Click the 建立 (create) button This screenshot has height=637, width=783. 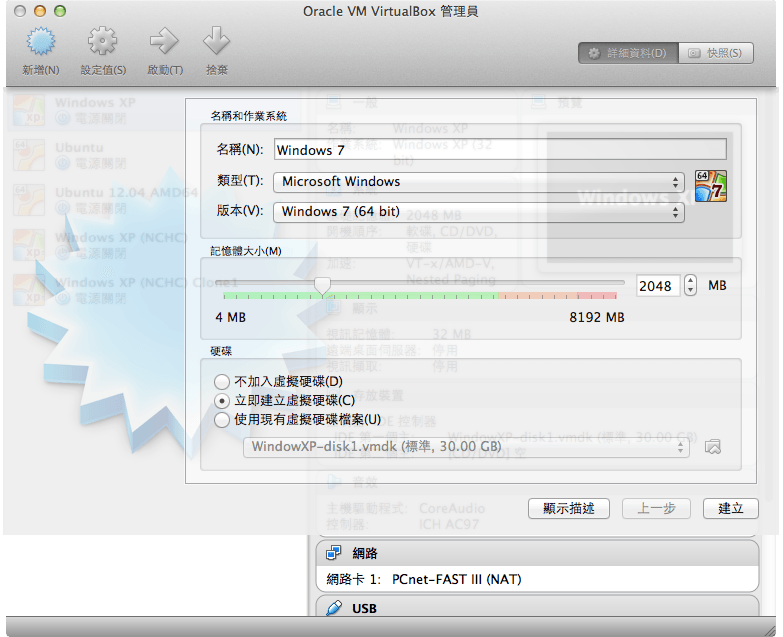pyautogui.click(x=731, y=509)
